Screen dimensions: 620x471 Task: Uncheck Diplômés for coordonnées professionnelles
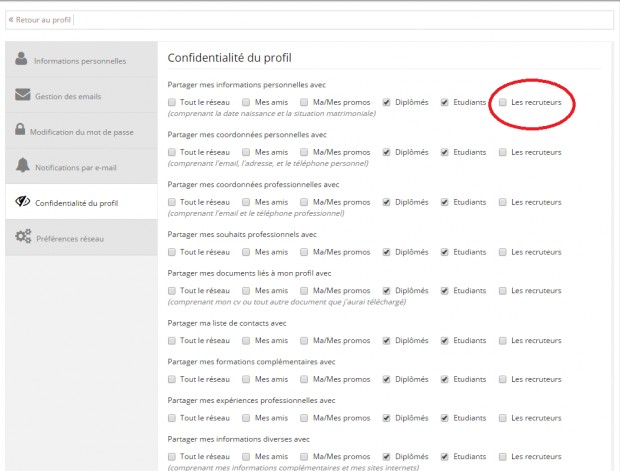click(386, 202)
